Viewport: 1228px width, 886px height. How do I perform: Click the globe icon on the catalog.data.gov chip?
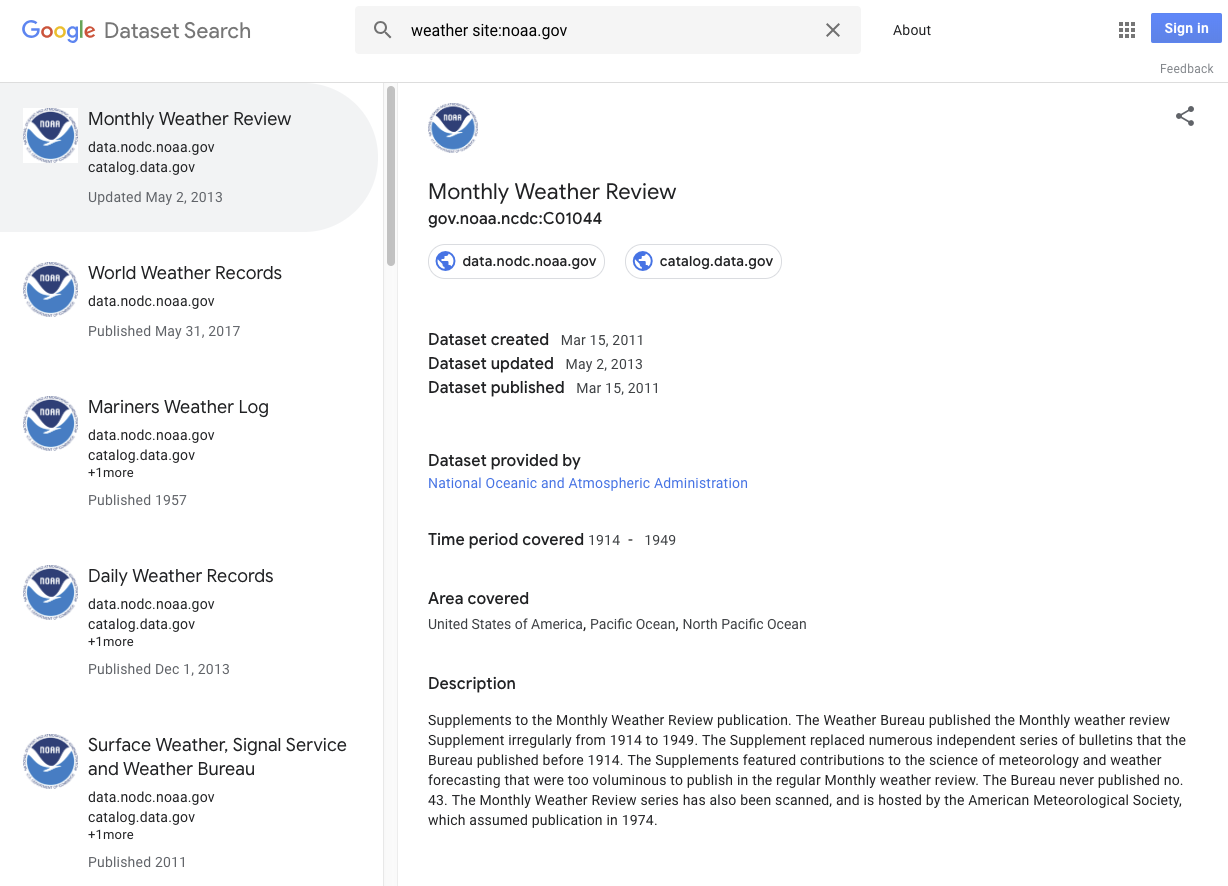pyautogui.click(x=641, y=261)
